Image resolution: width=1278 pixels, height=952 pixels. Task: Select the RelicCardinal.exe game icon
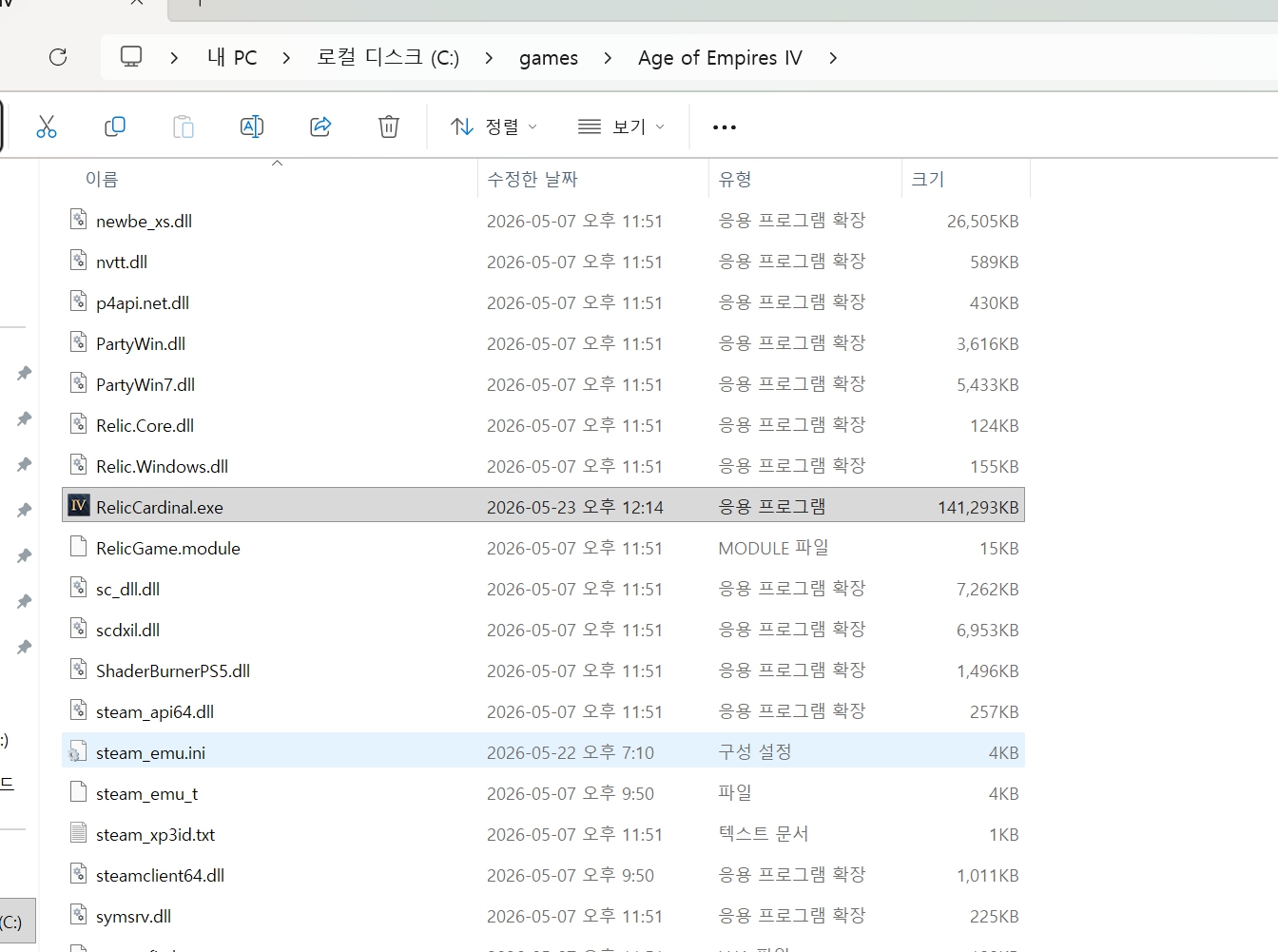click(79, 506)
